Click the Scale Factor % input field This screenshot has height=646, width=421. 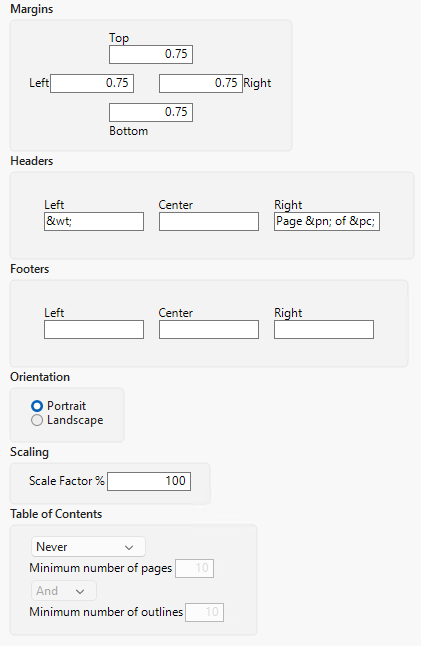coord(149,481)
